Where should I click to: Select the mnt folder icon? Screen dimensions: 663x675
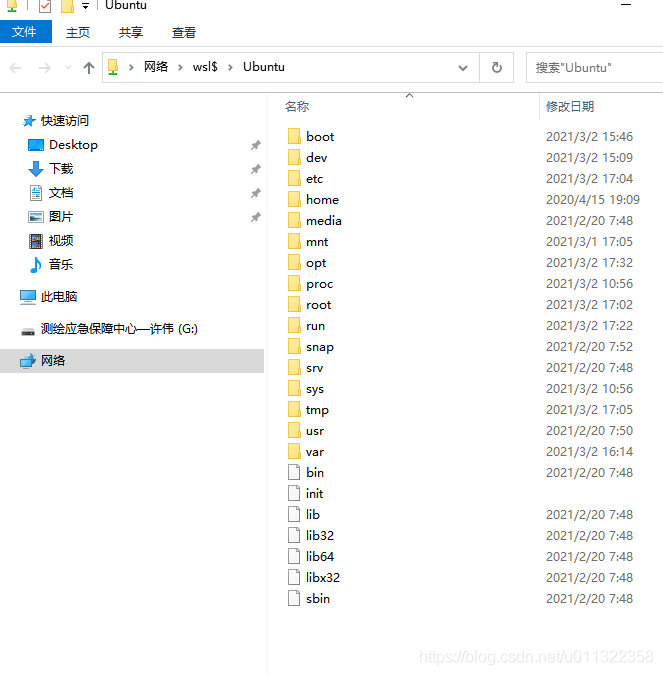(294, 241)
